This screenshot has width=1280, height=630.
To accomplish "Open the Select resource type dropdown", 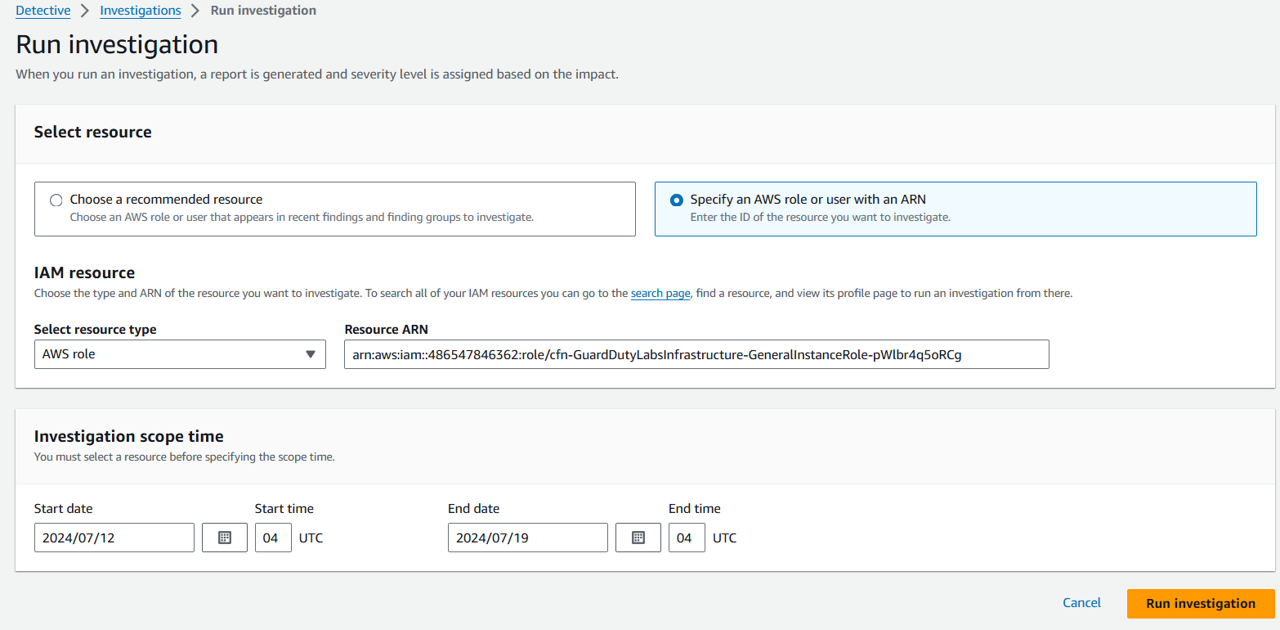I will pos(180,354).
